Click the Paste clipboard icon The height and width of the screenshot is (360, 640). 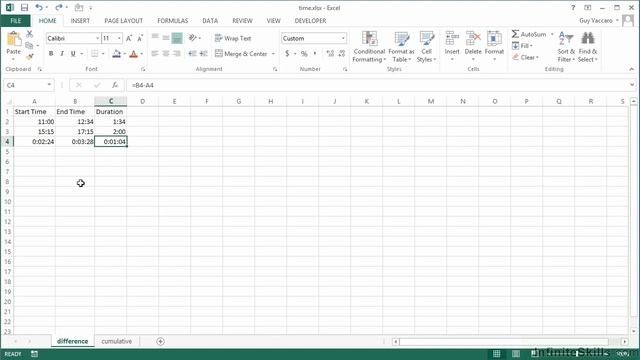13,40
